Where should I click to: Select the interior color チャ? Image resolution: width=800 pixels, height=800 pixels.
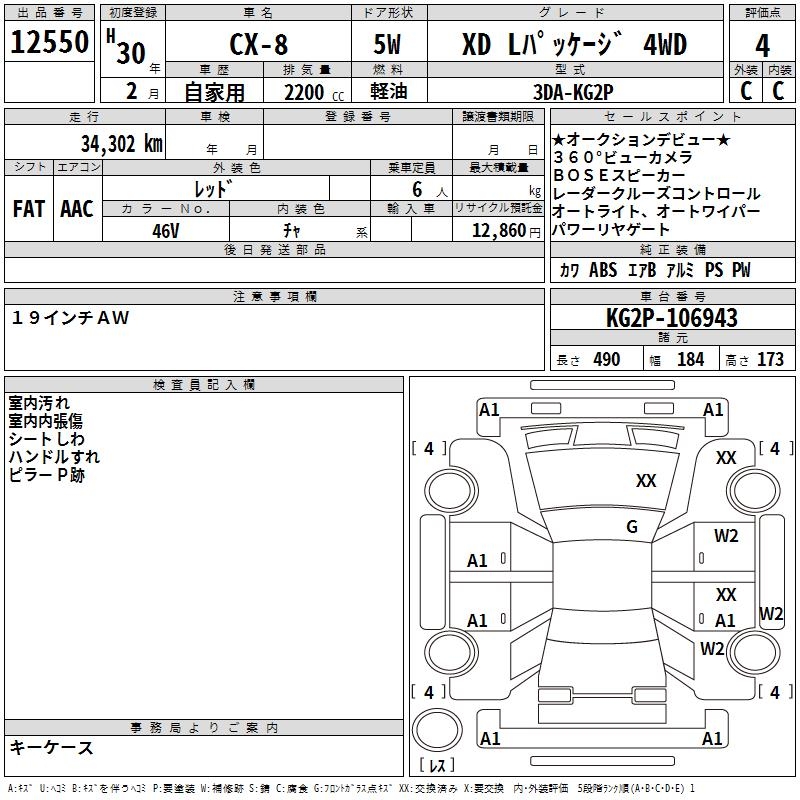point(292,231)
